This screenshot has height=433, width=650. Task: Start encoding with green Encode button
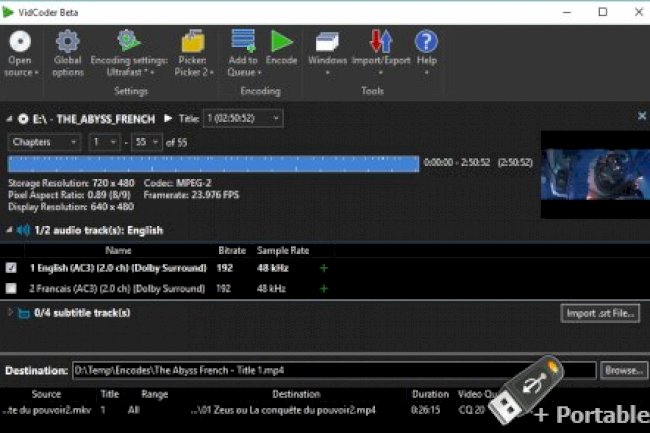pos(282,42)
